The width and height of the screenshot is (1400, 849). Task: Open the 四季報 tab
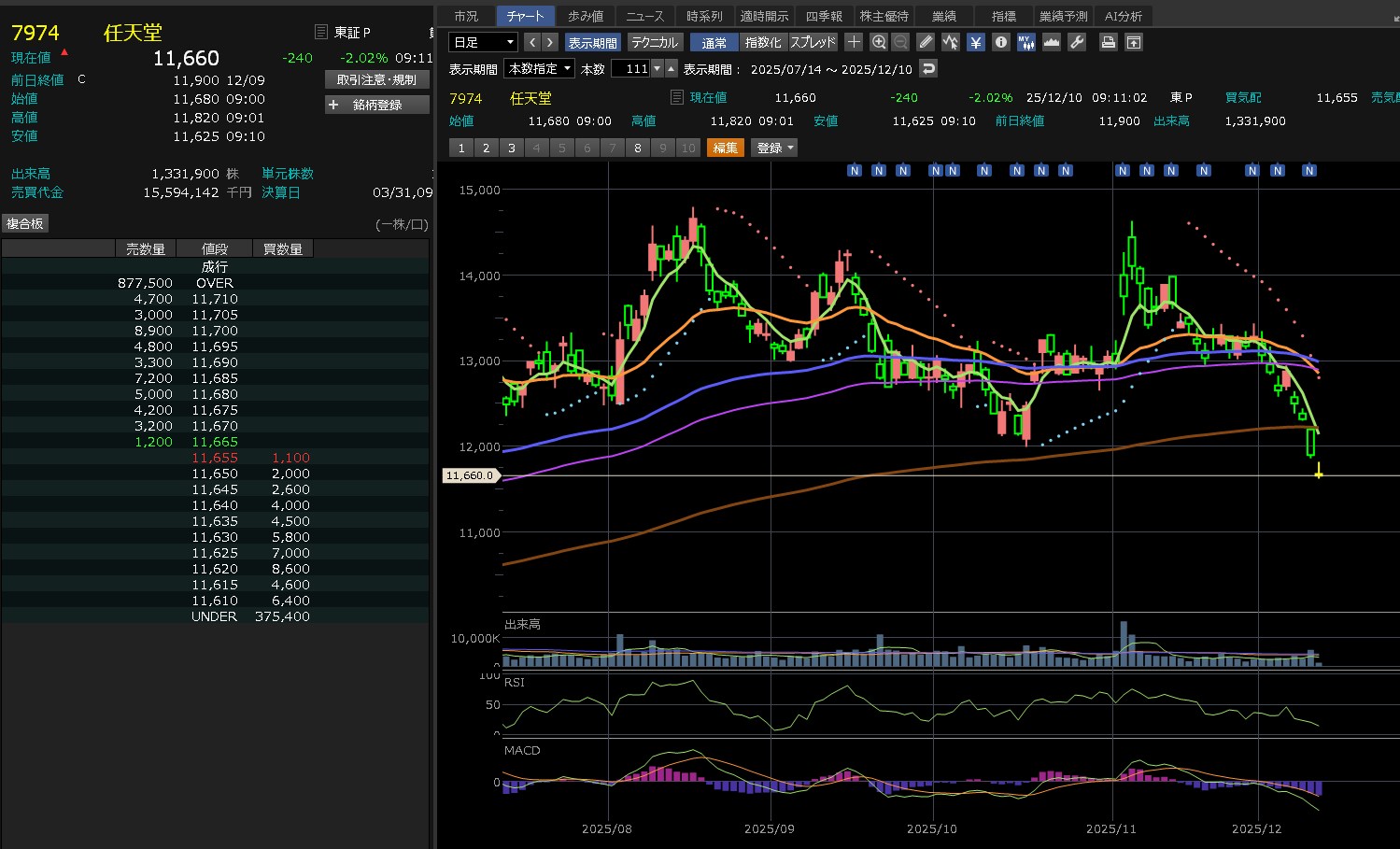tap(824, 16)
